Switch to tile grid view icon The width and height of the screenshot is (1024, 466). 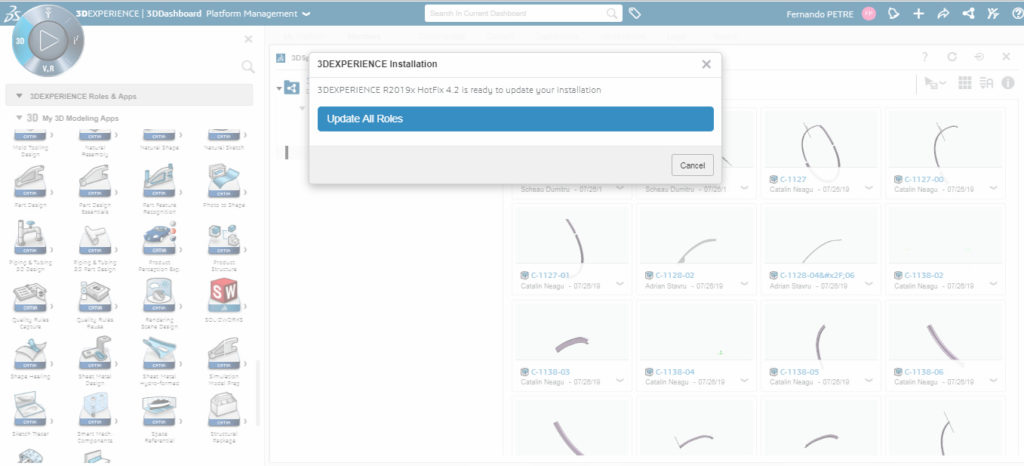965,83
